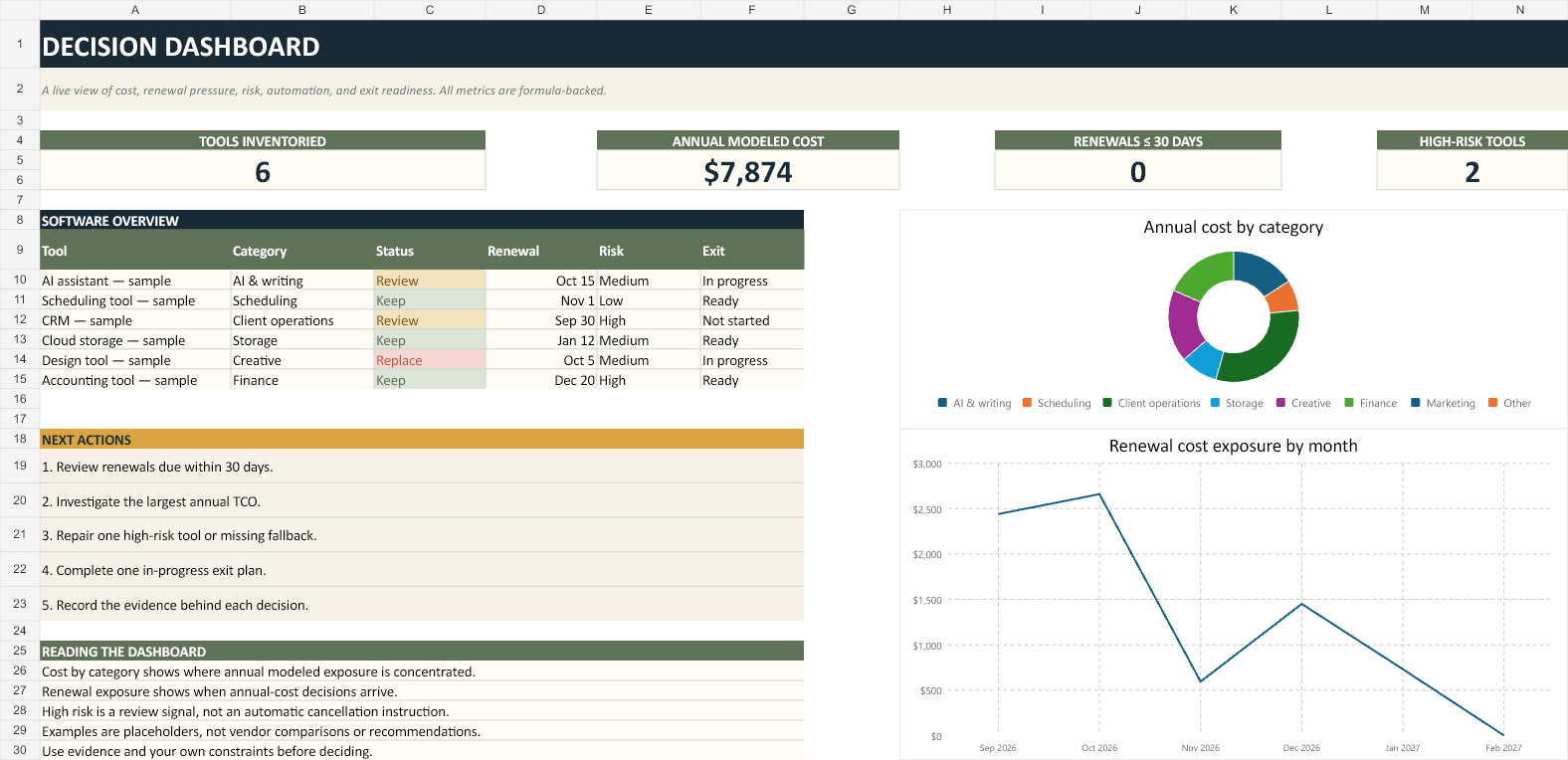Image resolution: width=1568 pixels, height=760 pixels.
Task: Select the "$3,000" y-axis label
Action: click(x=927, y=465)
